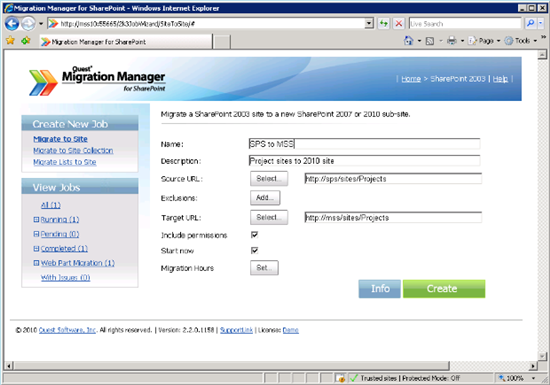Screen dimensions: 550x385
Task: Expand the Web Part Migration (1) node
Action: (x=36, y=263)
